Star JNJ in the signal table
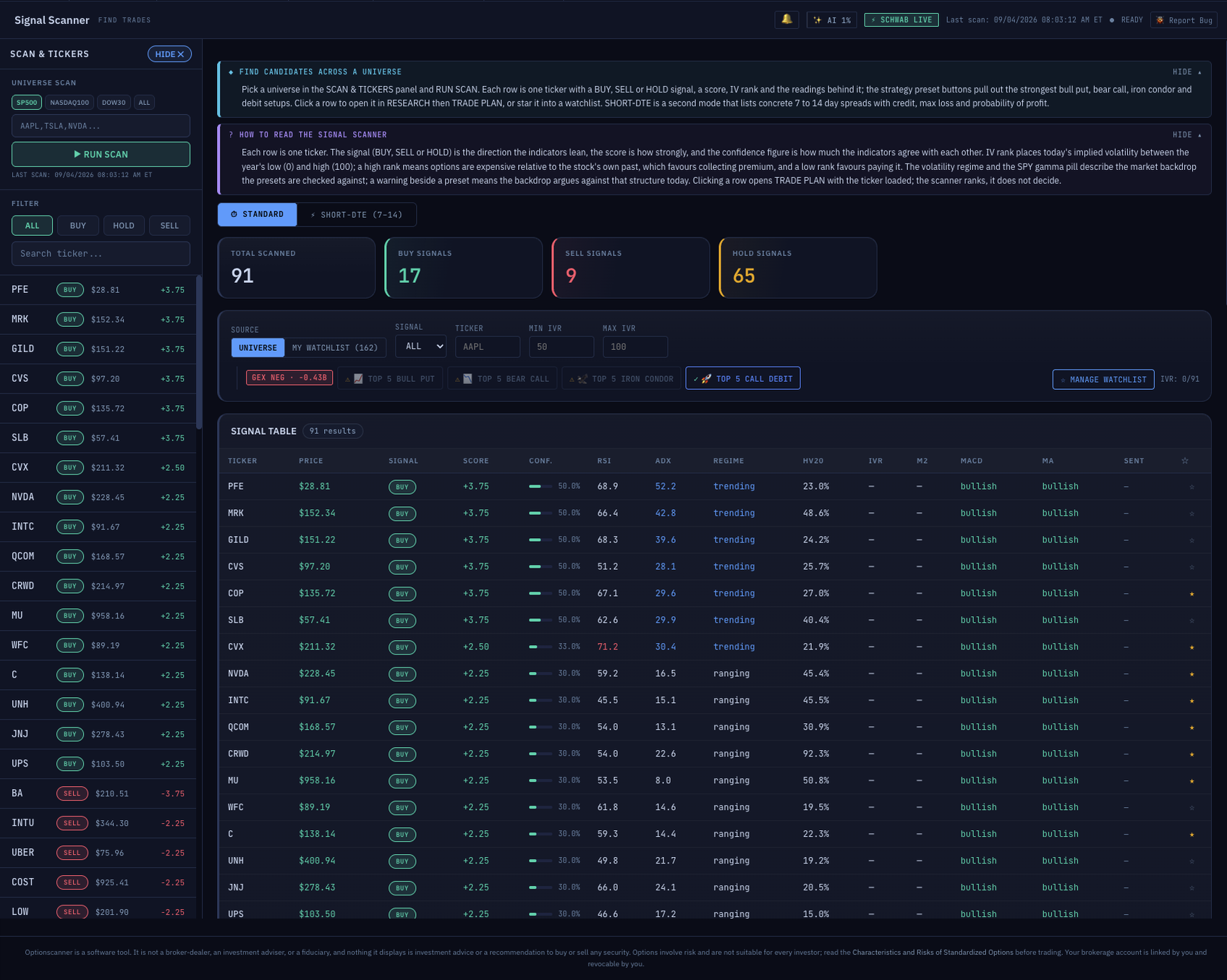 (1192, 888)
